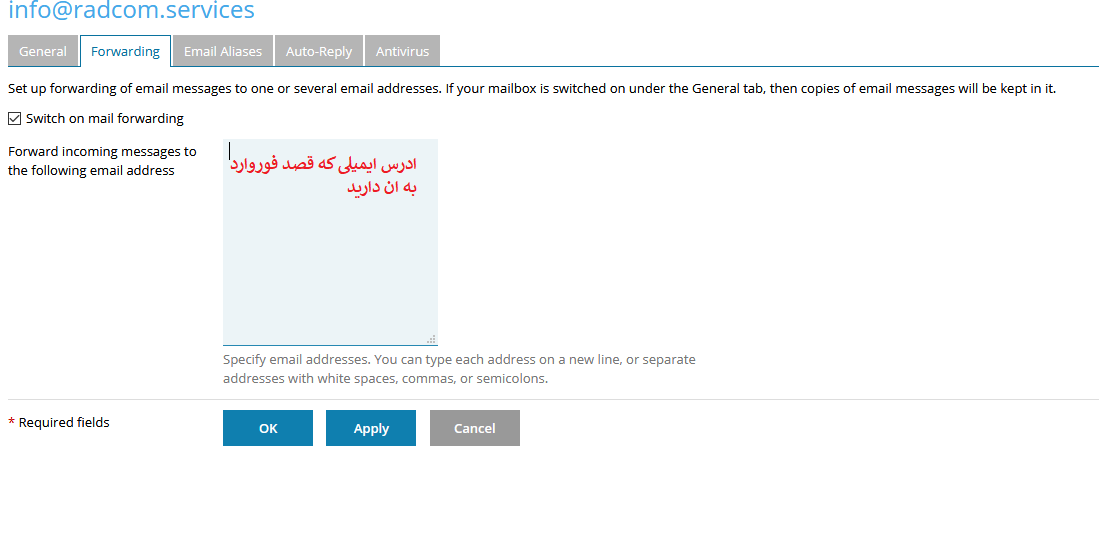Click the 'Set up forwarding' description paragraph
Image resolution: width=1099 pixels, height=535 pixels.
point(531,89)
